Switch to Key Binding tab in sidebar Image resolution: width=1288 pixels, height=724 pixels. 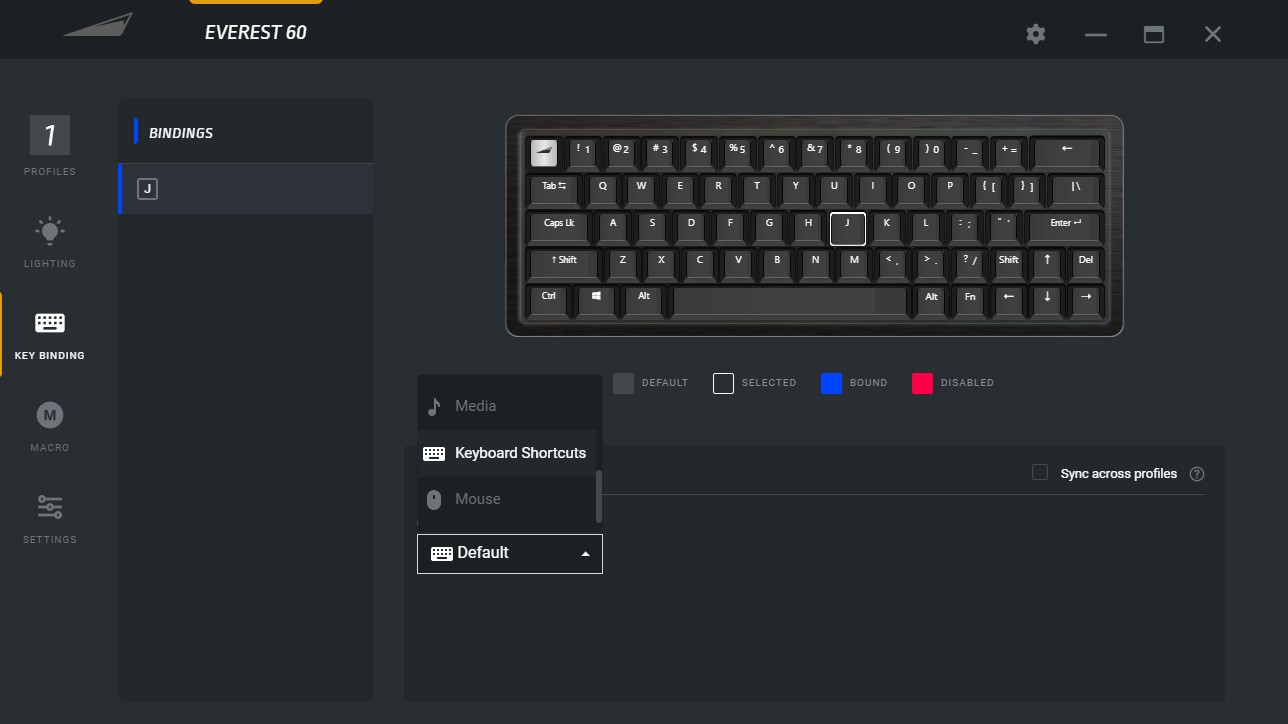(x=49, y=335)
